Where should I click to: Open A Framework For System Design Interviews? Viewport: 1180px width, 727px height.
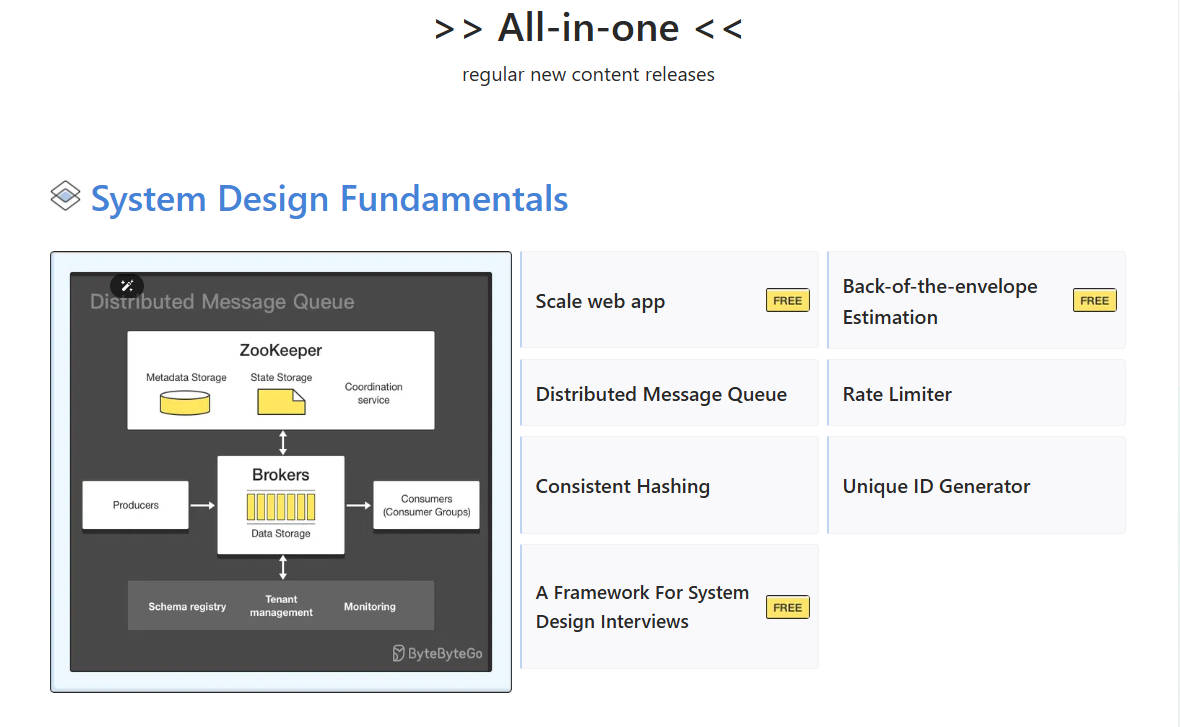642,607
